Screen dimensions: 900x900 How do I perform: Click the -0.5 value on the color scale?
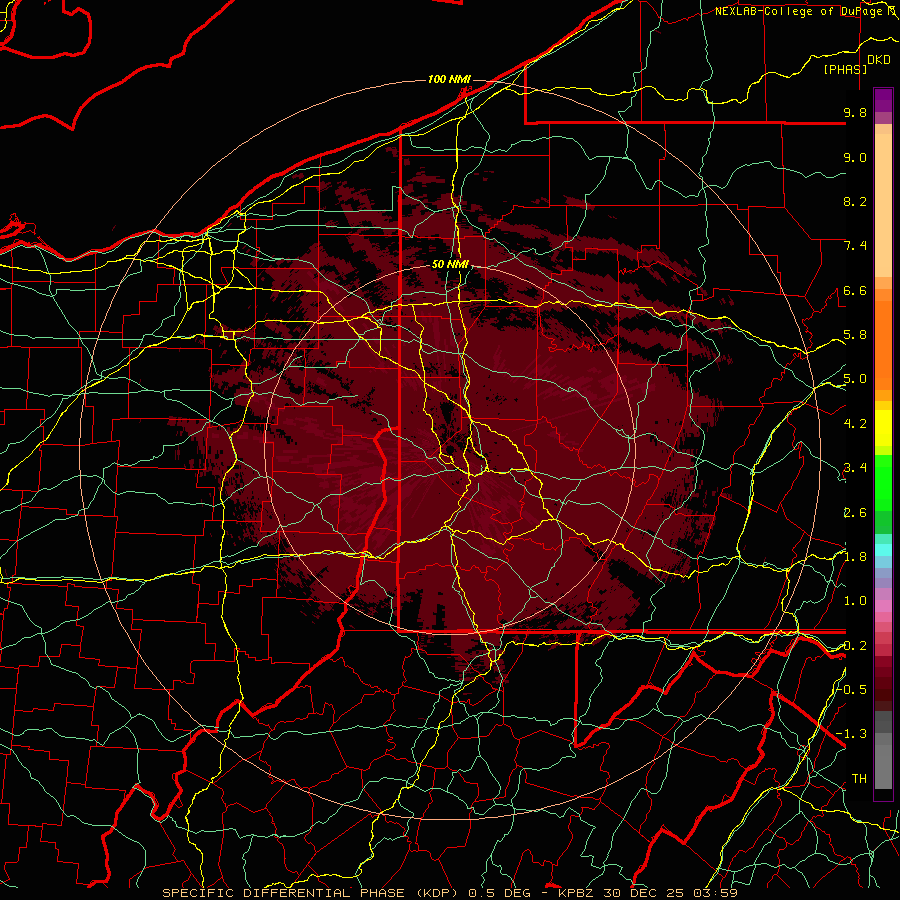click(x=852, y=689)
